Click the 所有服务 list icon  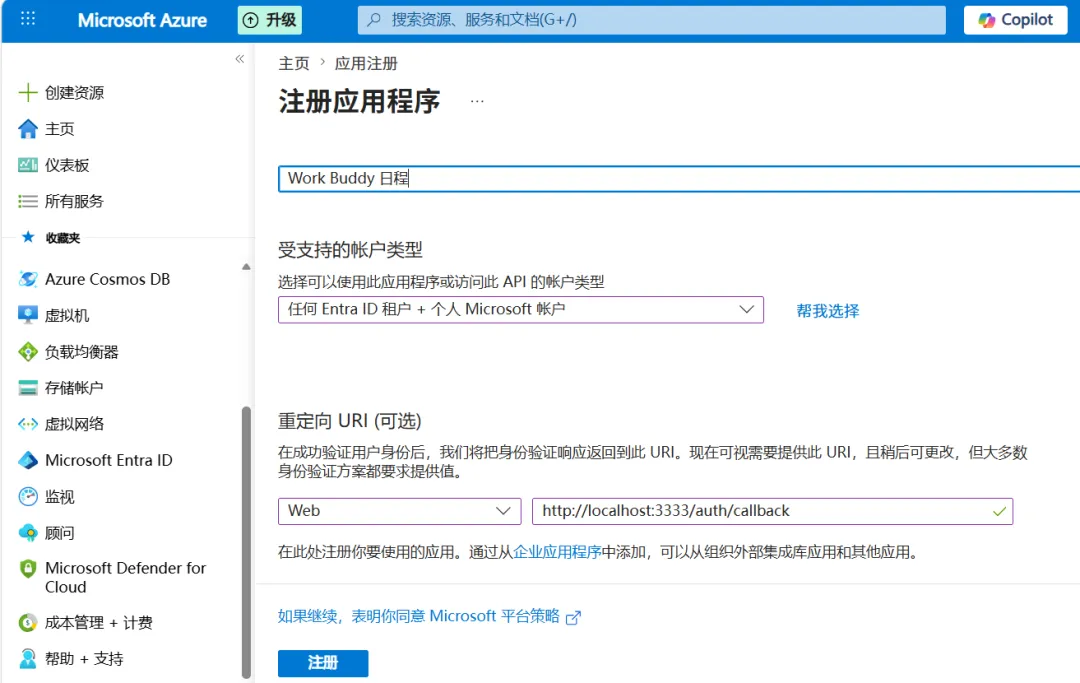tap(28, 201)
